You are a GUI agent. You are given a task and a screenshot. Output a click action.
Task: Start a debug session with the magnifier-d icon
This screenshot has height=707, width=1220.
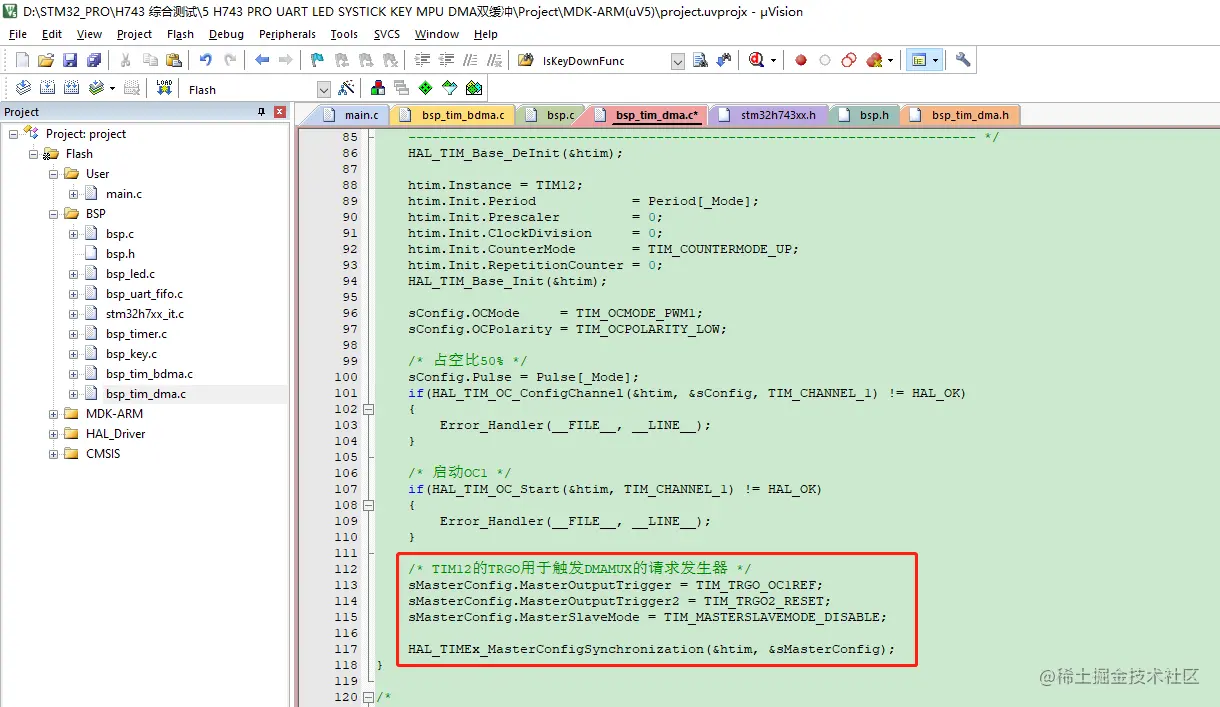pyautogui.click(x=756, y=60)
